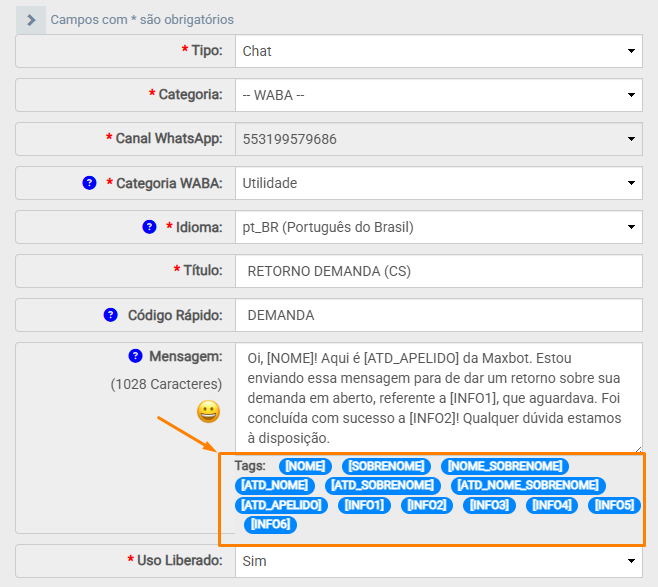
Task: Click the help icon beside Código Rápido
Action: (x=111, y=315)
